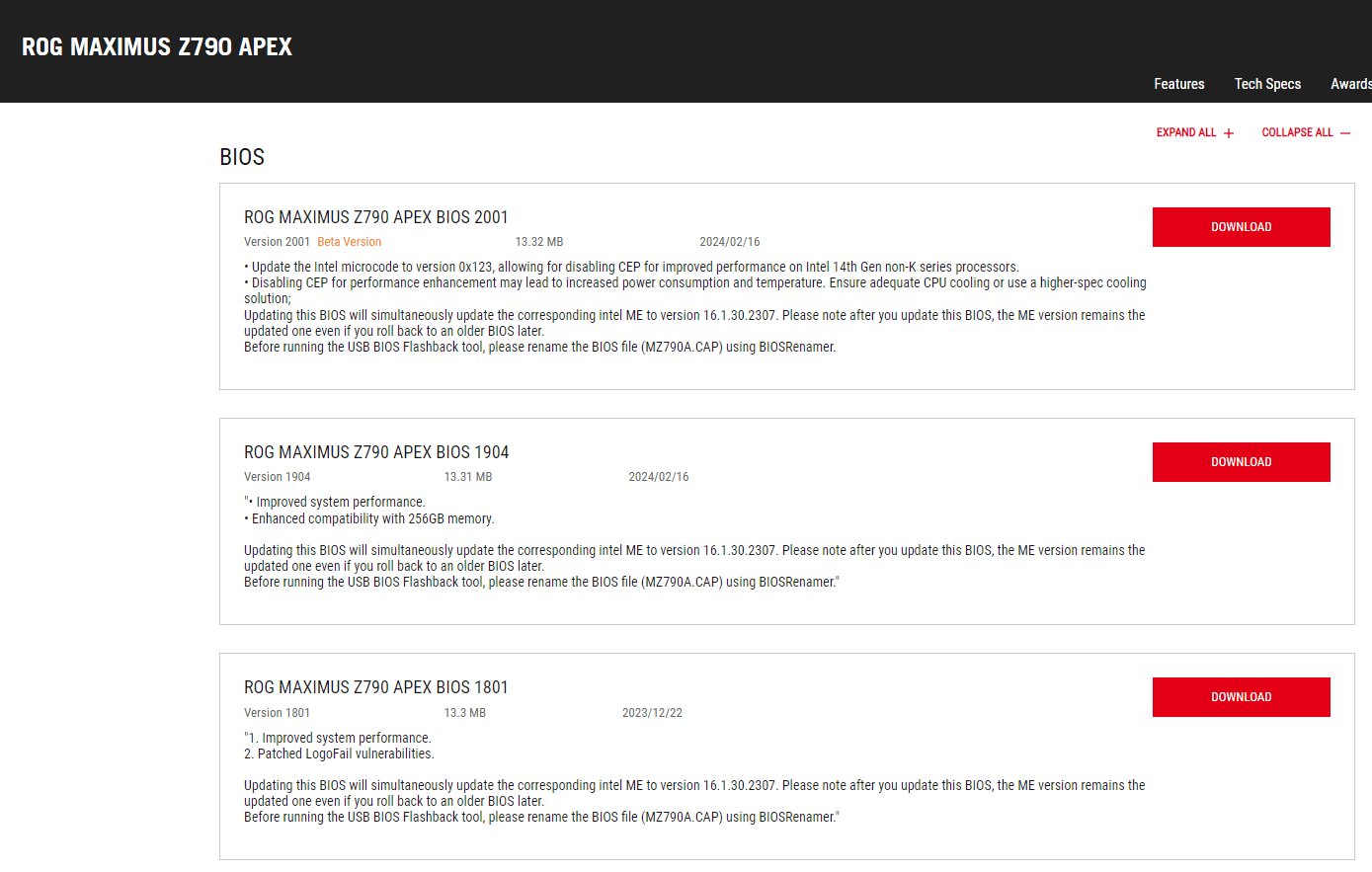Click 'Improved system performance' line in BIOS 1904
Image resolution: width=1372 pixels, height=872 pixels.
[335, 502]
